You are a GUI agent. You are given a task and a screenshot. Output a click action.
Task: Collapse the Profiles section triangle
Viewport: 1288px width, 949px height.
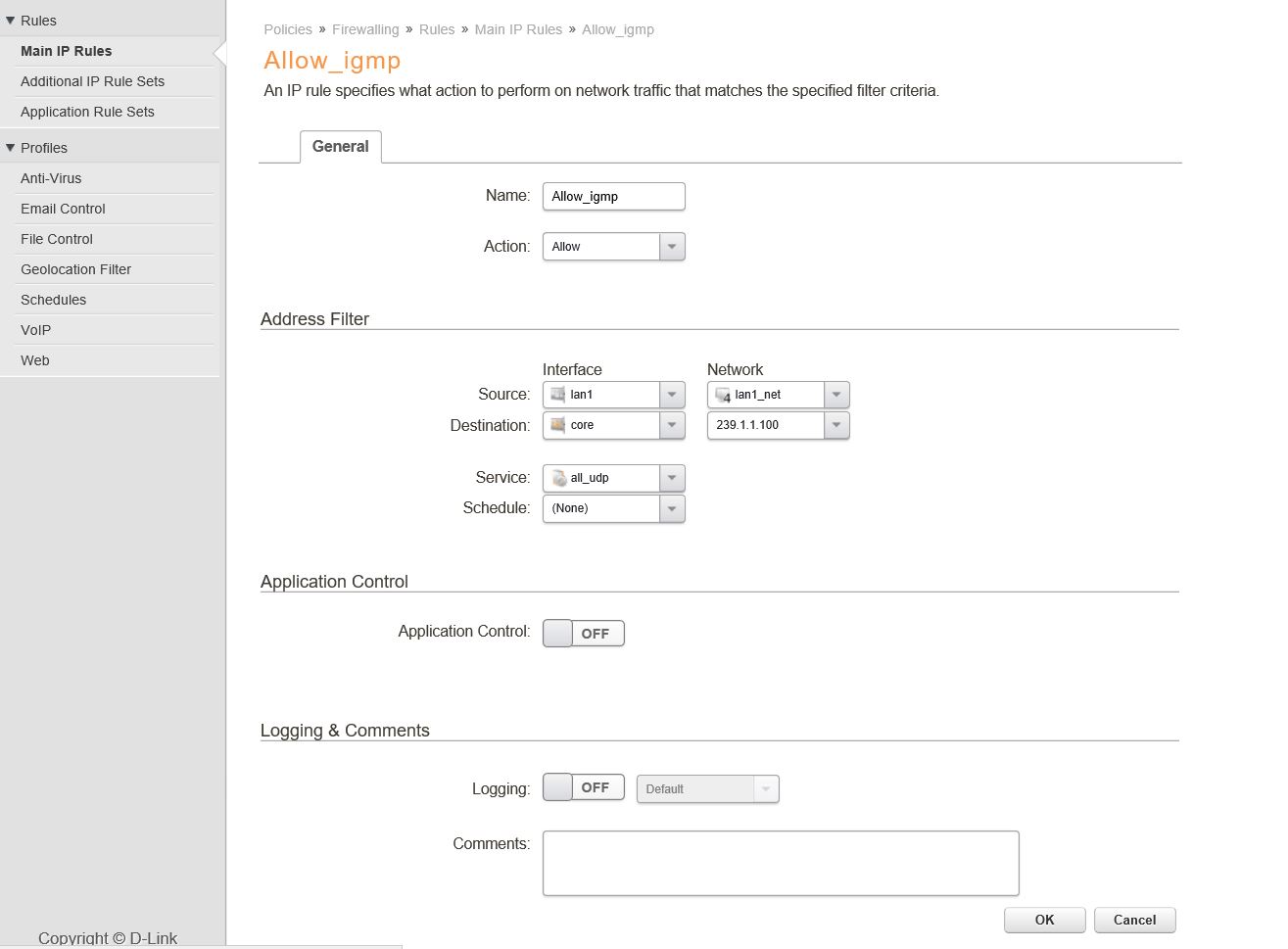[x=11, y=148]
